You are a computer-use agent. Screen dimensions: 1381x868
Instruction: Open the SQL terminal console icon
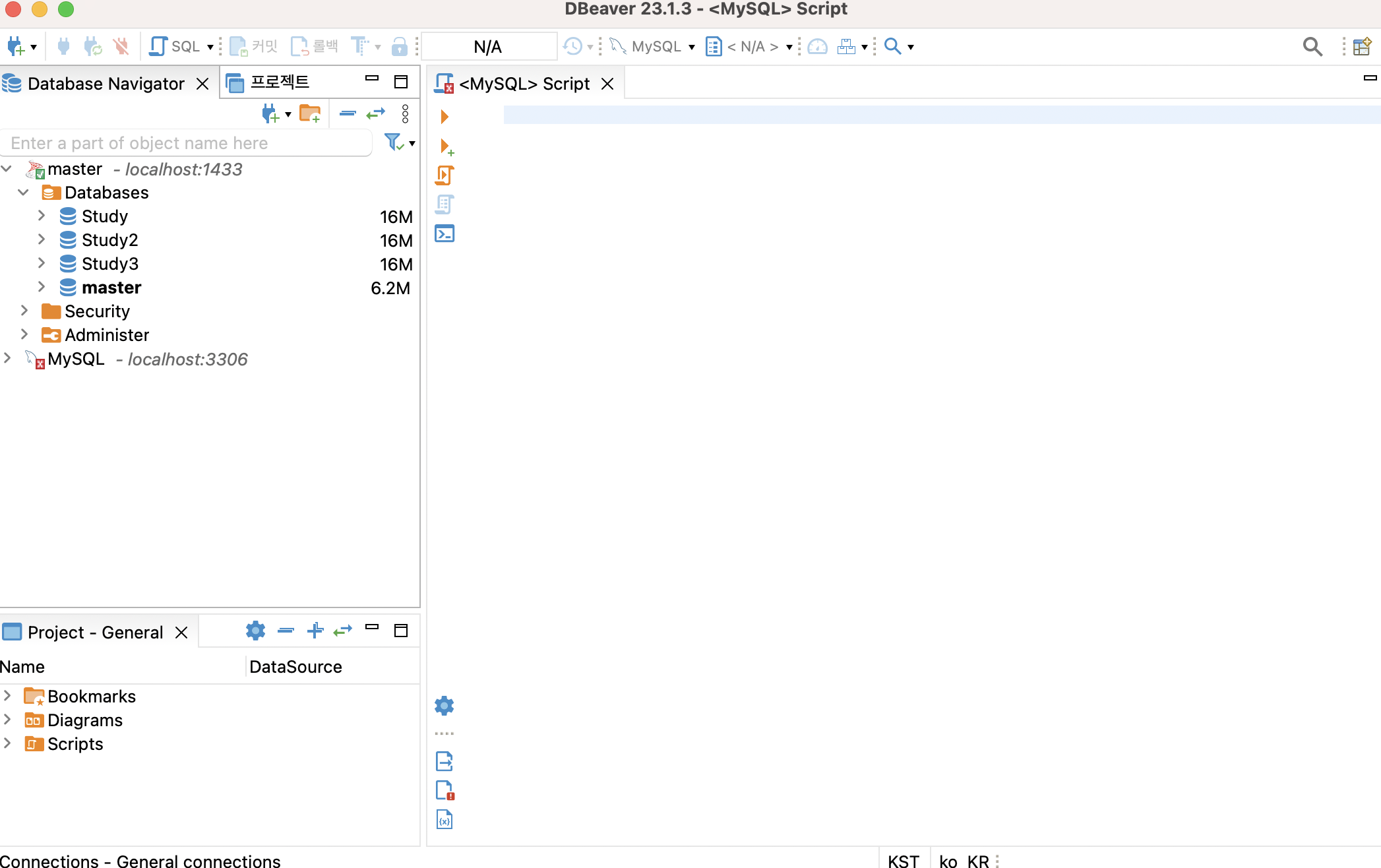(445, 233)
